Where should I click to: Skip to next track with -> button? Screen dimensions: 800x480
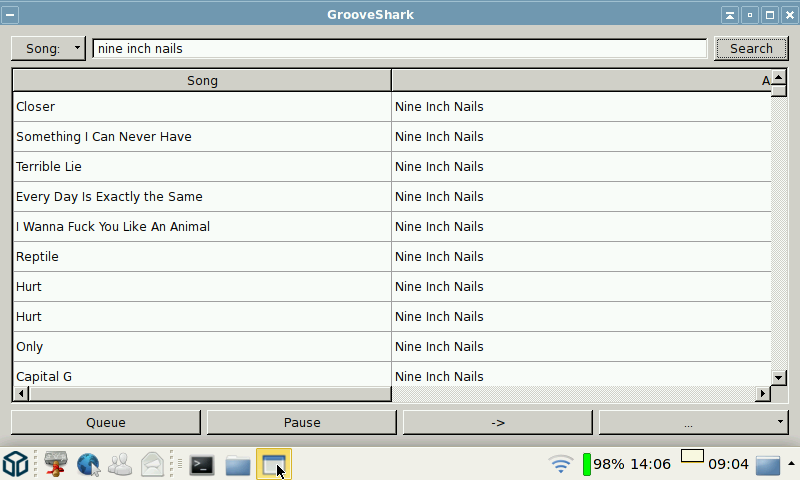tap(498, 422)
